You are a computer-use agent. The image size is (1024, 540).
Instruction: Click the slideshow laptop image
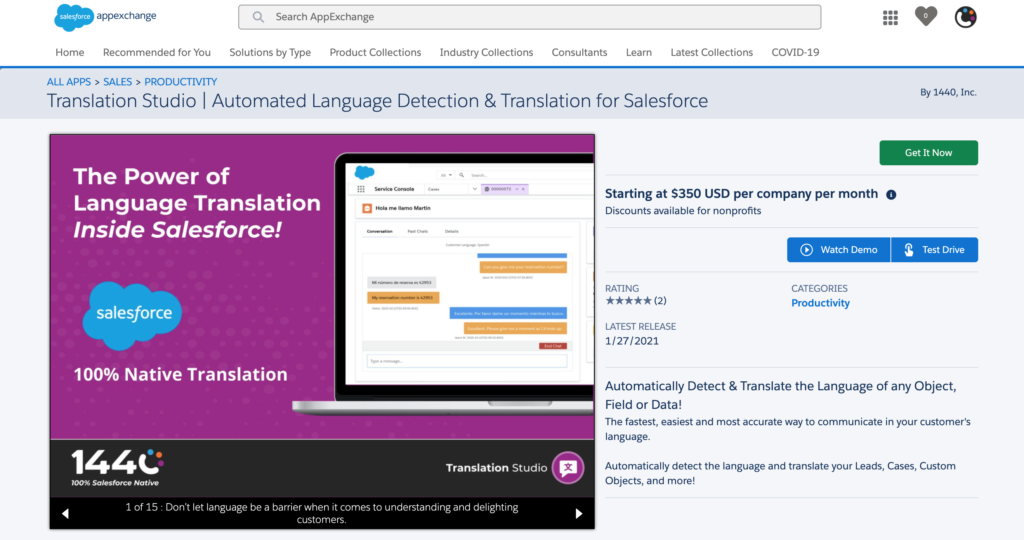(x=444, y=283)
